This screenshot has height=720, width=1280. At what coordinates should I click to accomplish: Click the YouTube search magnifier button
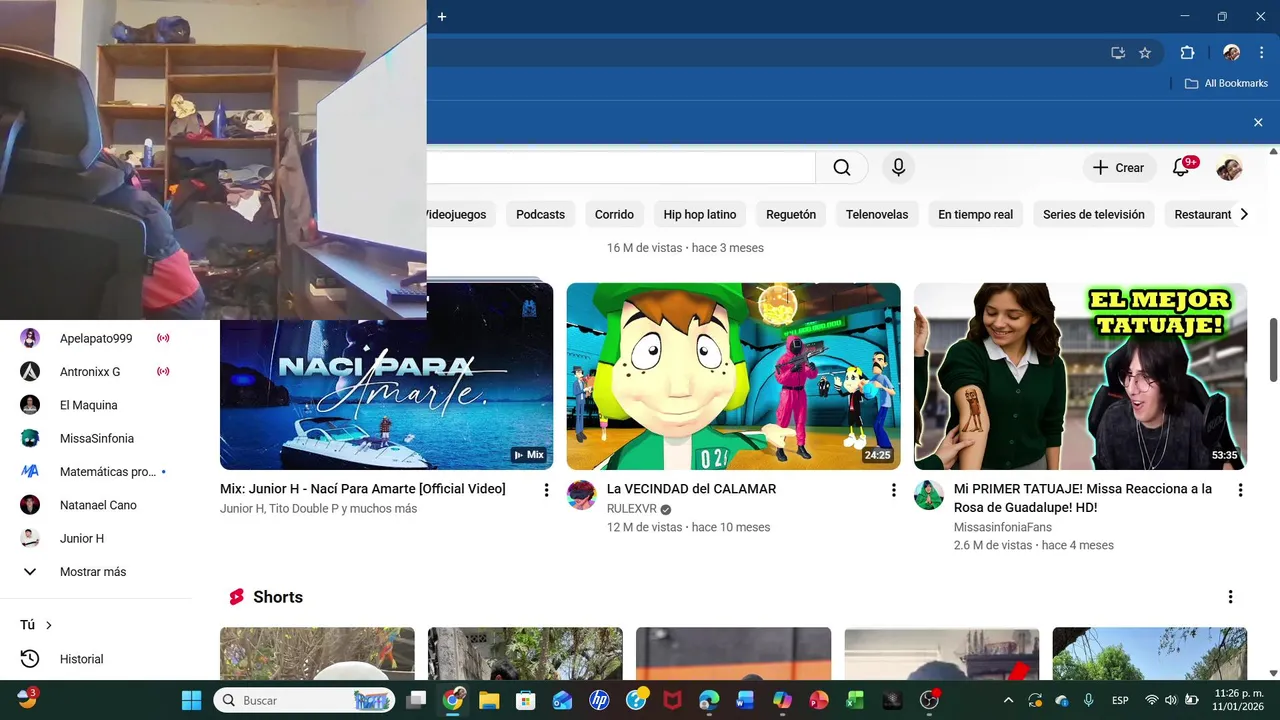[x=842, y=168]
